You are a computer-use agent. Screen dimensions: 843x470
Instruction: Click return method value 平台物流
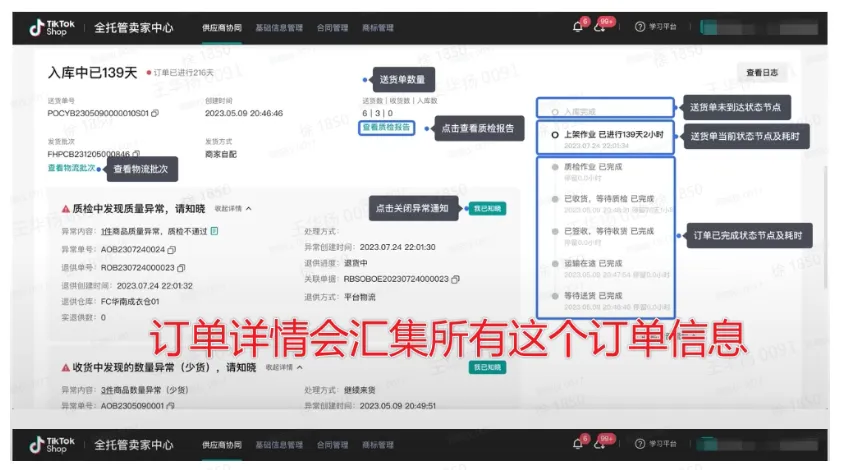(360, 297)
